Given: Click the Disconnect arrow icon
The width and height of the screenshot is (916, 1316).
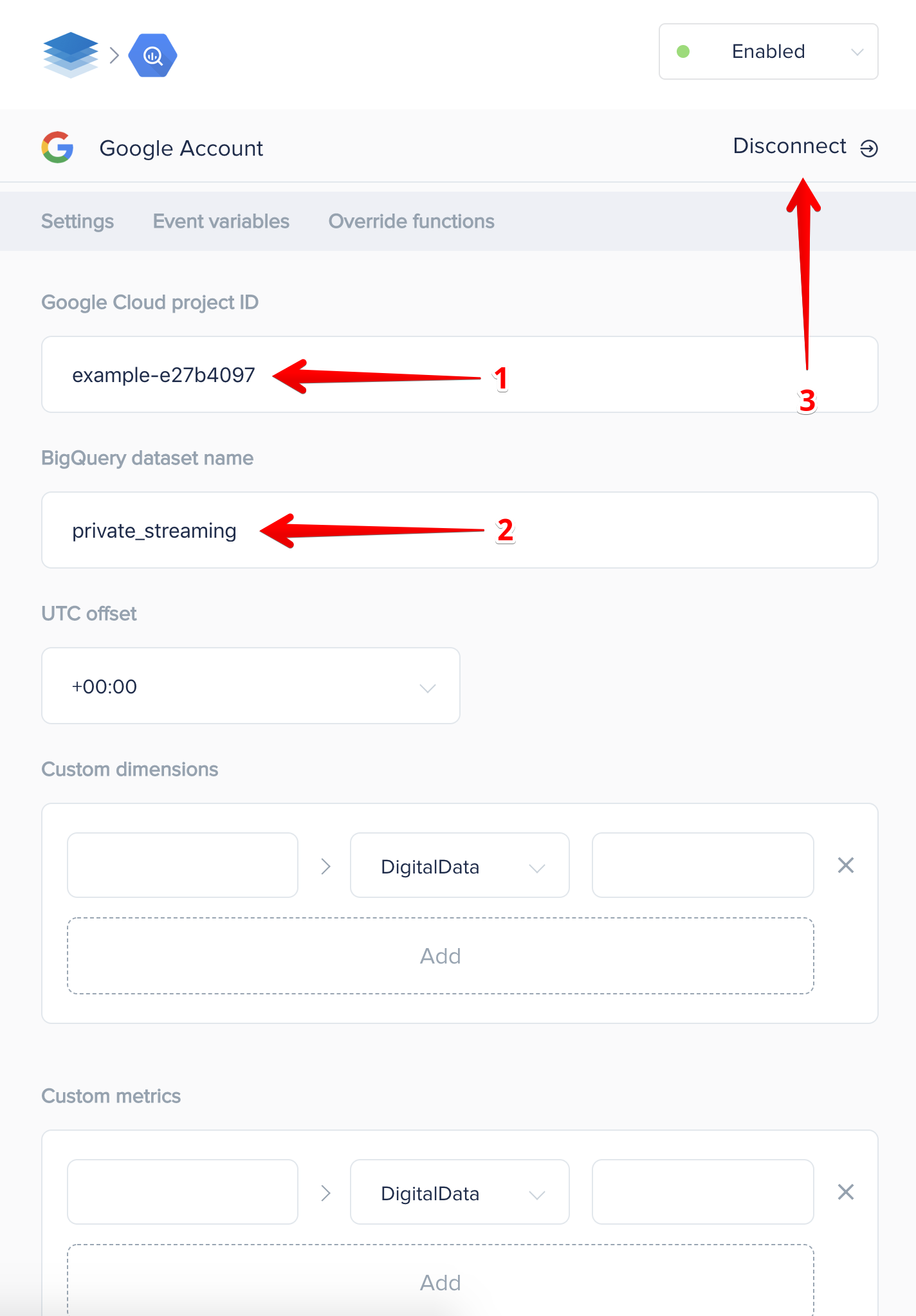Looking at the screenshot, I should click(869, 149).
